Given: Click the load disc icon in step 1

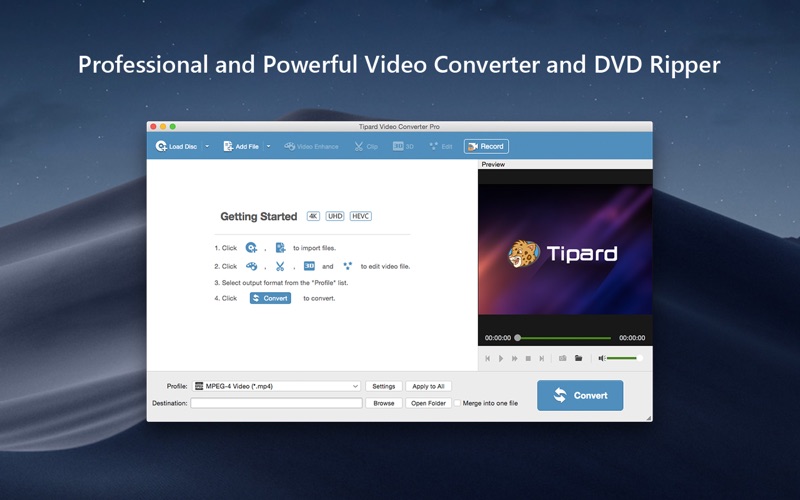Looking at the screenshot, I should click(x=251, y=248).
